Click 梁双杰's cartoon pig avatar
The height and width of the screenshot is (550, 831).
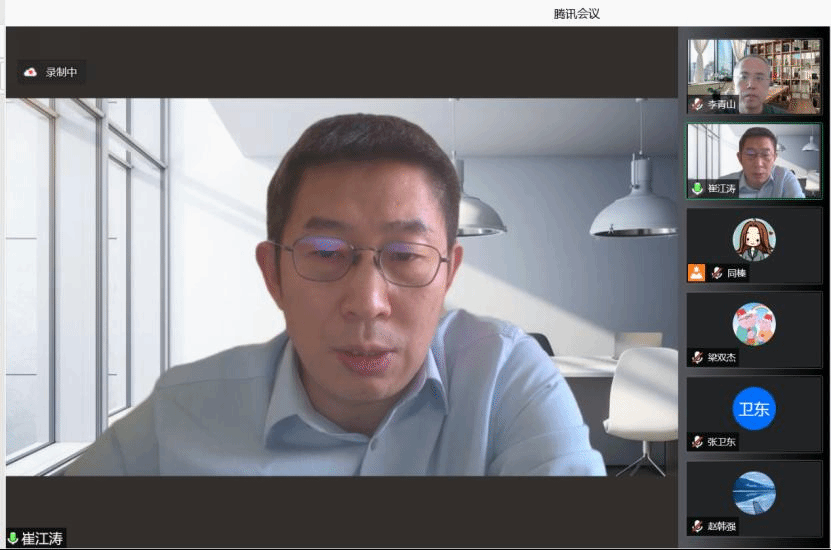tap(754, 323)
